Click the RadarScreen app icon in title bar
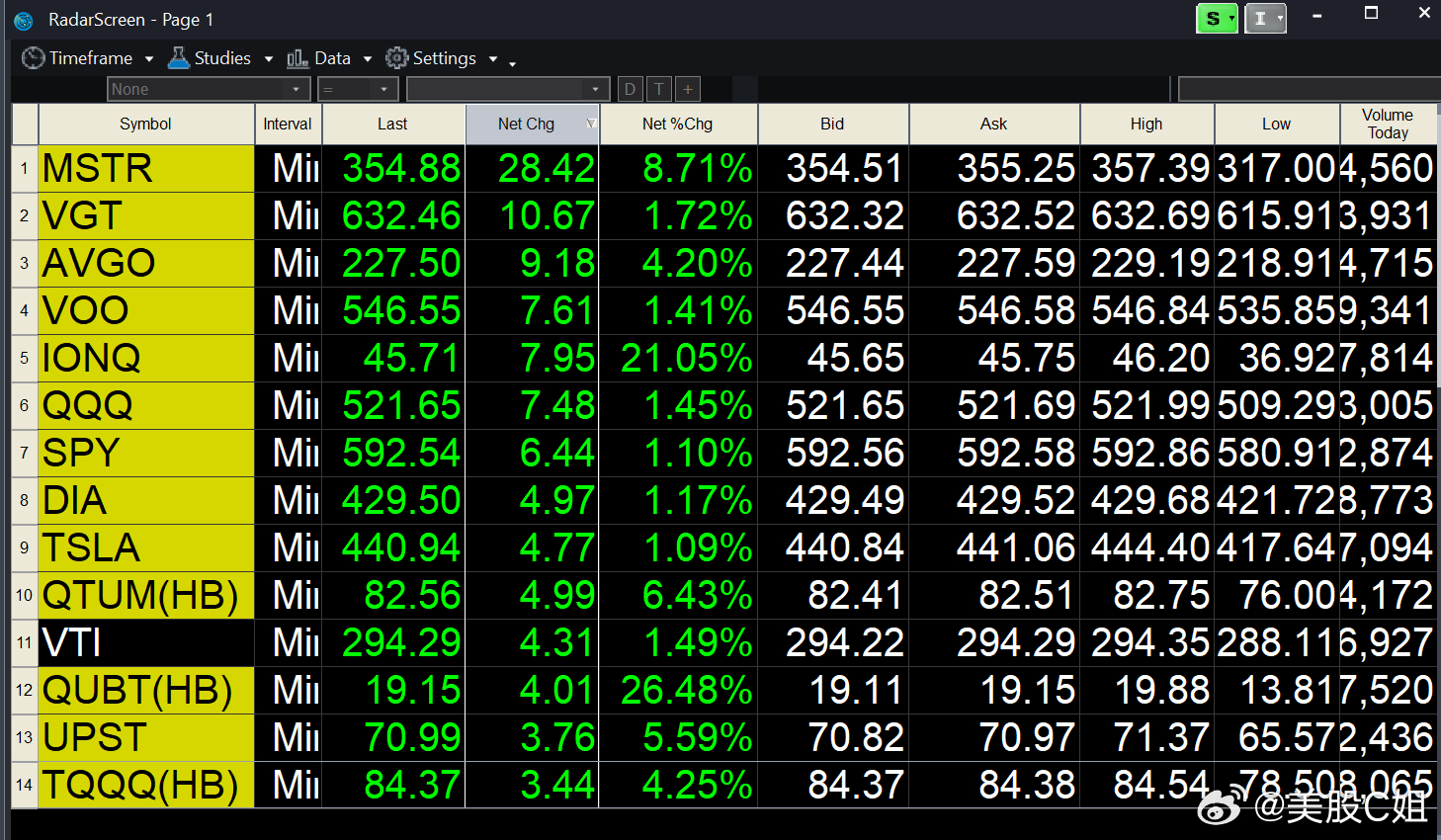The width and height of the screenshot is (1441, 840). click(x=24, y=20)
